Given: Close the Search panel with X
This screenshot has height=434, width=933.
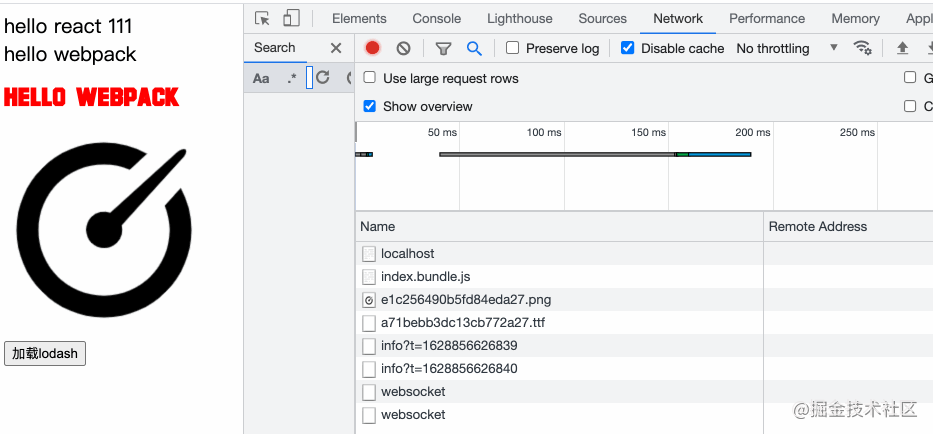Looking at the screenshot, I should (336, 48).
